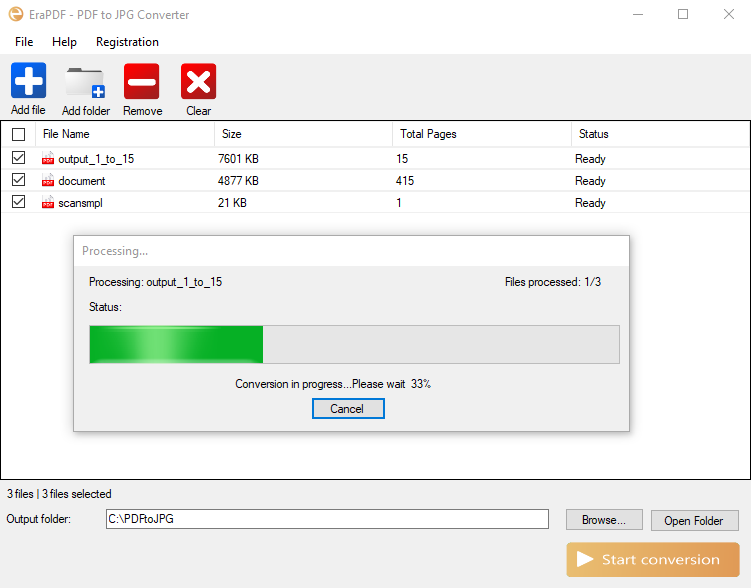Image resolution: width=751 pixels, height=588 pixels.
Task: Click the Status column header
Action: click(660, 134)
